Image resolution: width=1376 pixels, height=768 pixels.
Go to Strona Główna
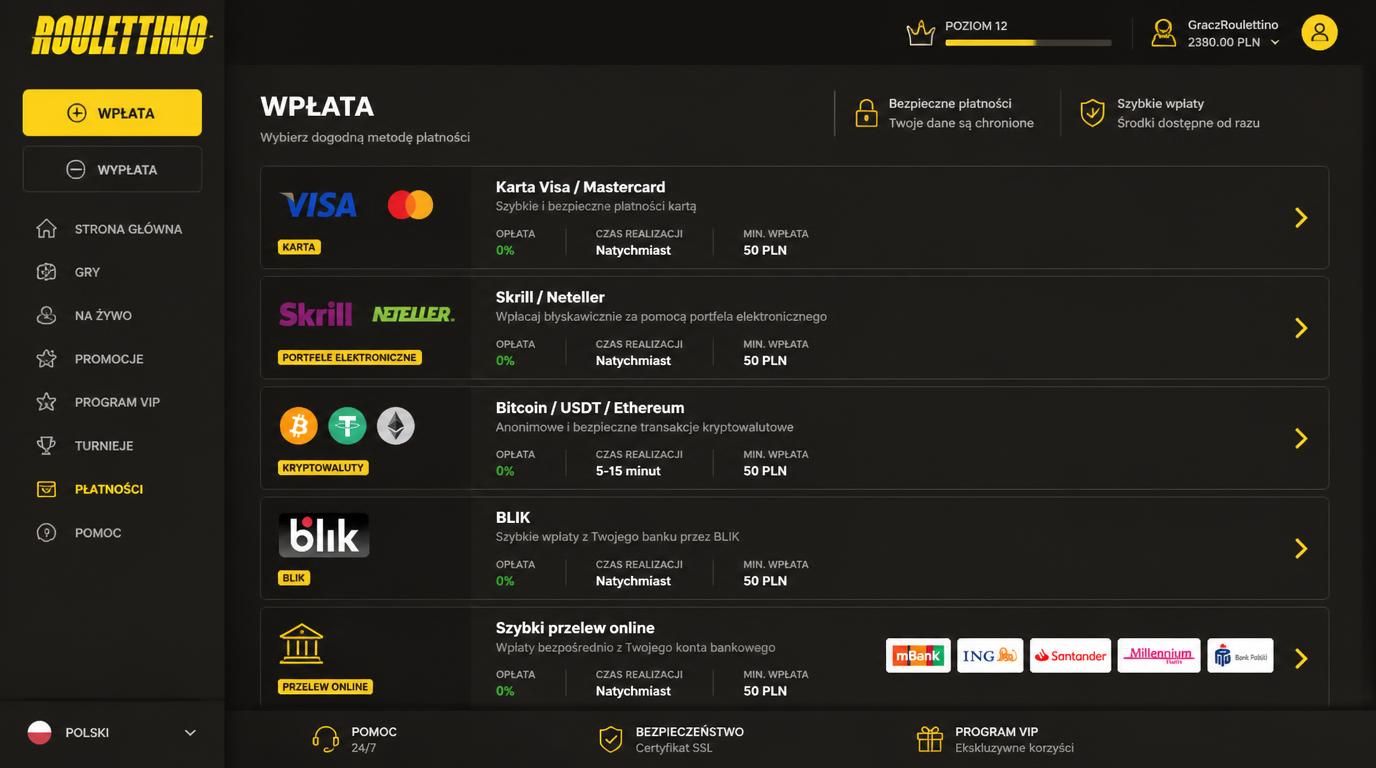(x=112, y=229)
